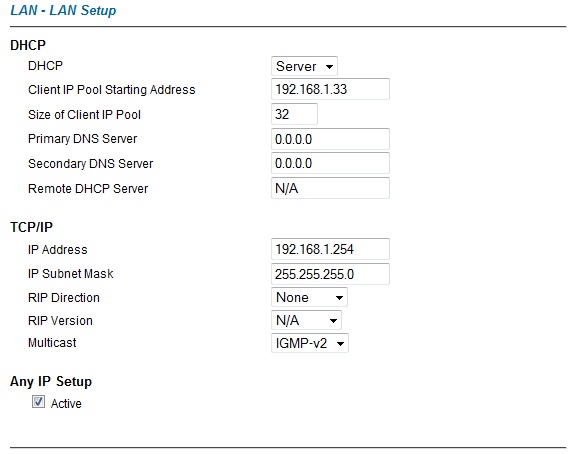
Task: Expand the RIP Direction dropdown
Action: (309, 297)
